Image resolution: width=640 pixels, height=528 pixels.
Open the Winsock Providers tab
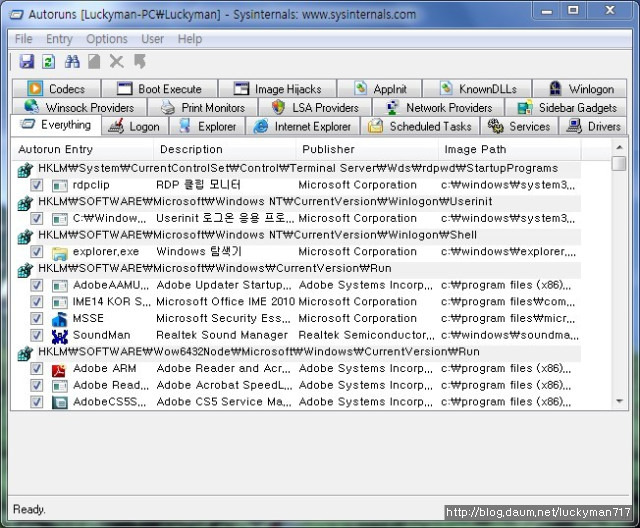[x=80, y=108]
